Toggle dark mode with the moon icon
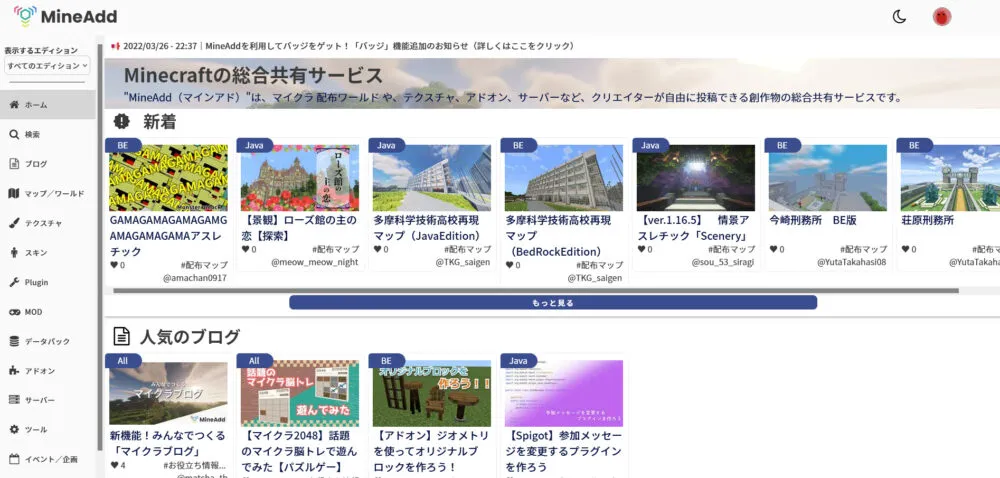The width and height of the screenshot is (1000, 478). [x=899, y=16]
